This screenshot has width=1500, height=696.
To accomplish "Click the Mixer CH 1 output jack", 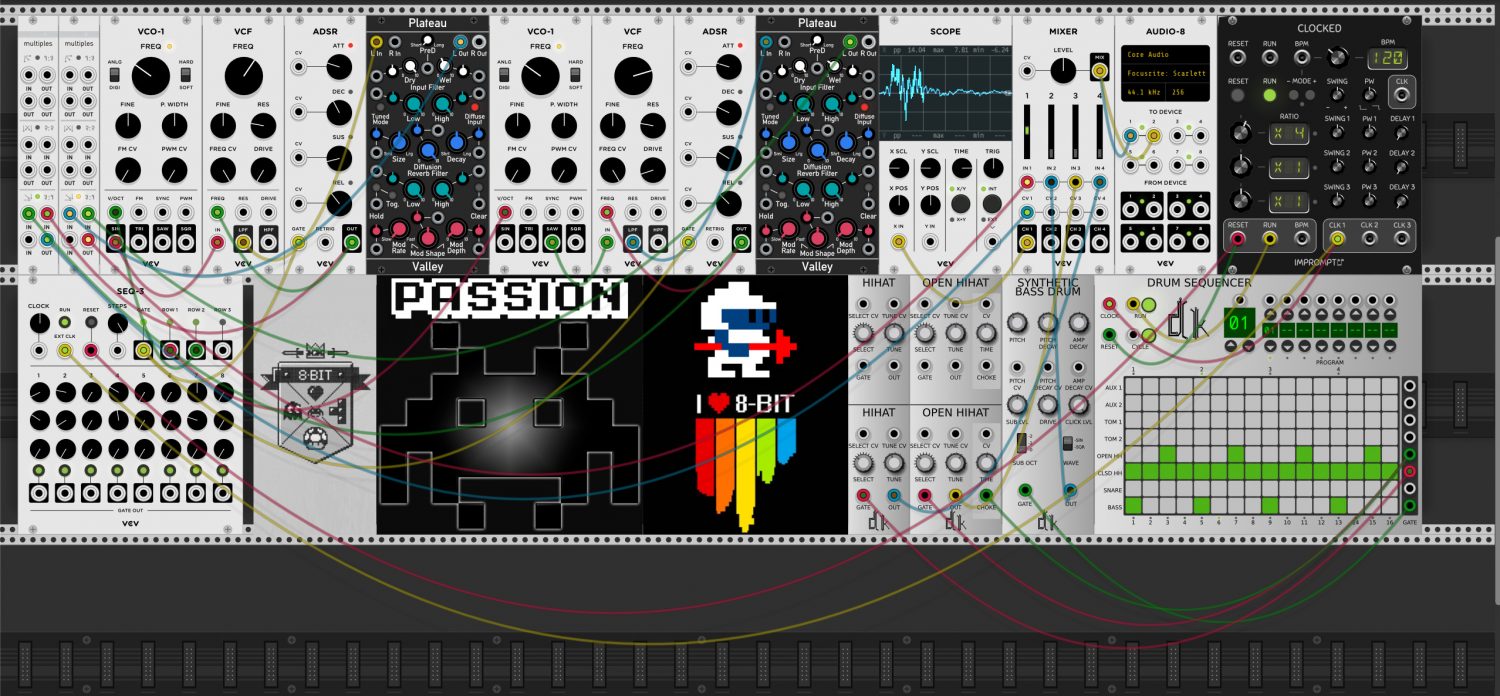I will [1026, 241].
